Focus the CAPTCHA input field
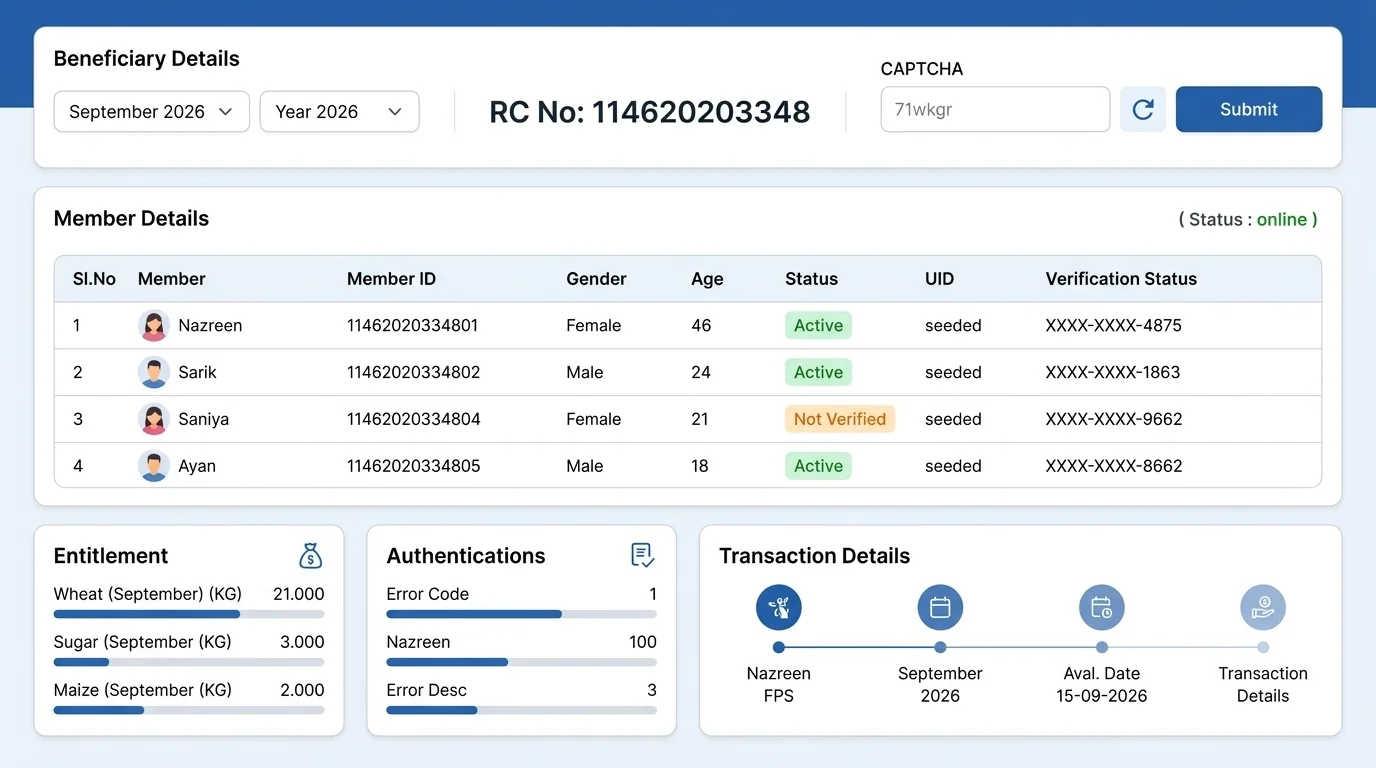Image resolution: width=1376 pixels, height=768 pixels. pos(995,109)
